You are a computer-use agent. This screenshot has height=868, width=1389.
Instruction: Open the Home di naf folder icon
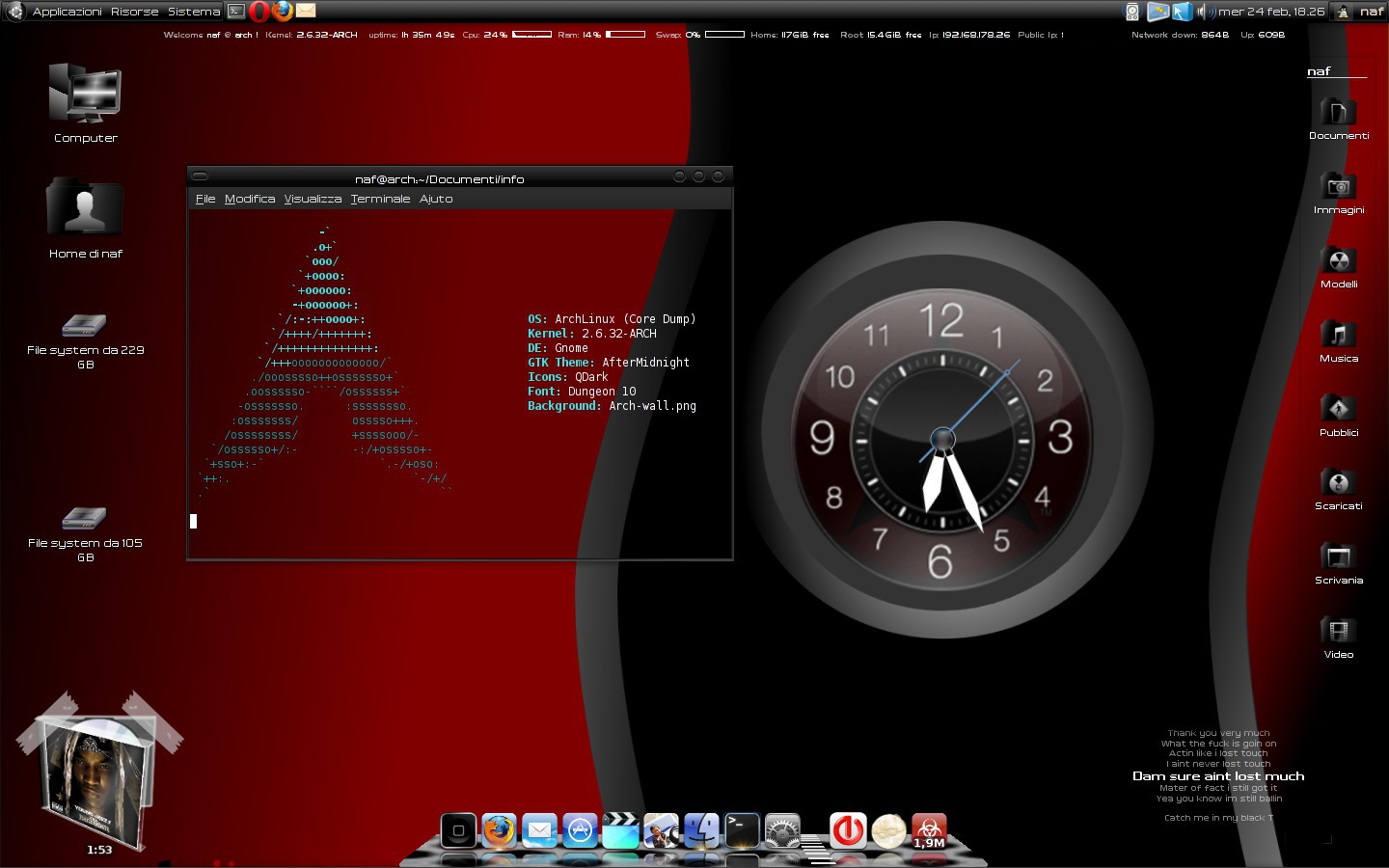[85, 206]
